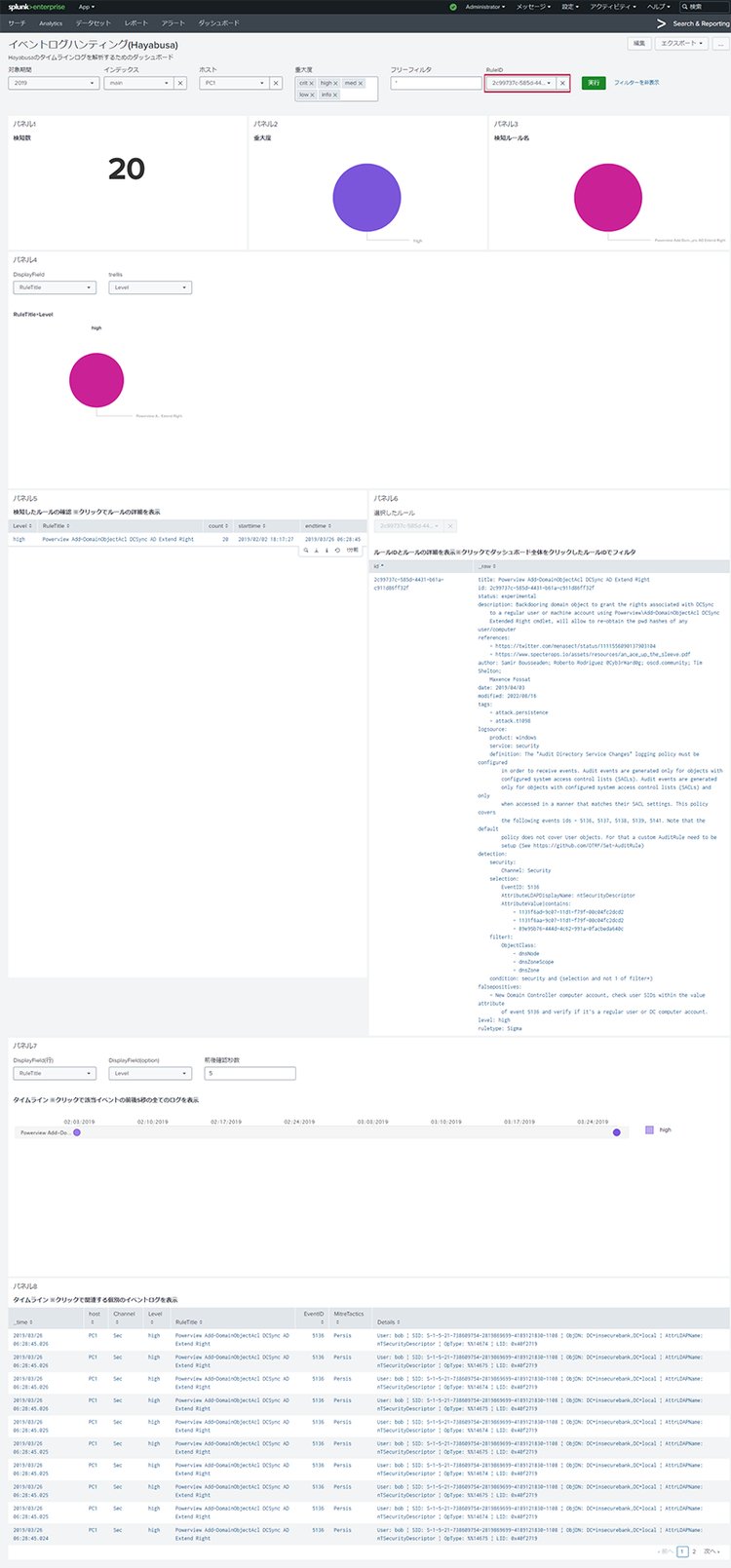Click the RuleTitle=Level high pie chart
Image resolution: width=731 pixels, height=1568 pixels.
point(96,380)
